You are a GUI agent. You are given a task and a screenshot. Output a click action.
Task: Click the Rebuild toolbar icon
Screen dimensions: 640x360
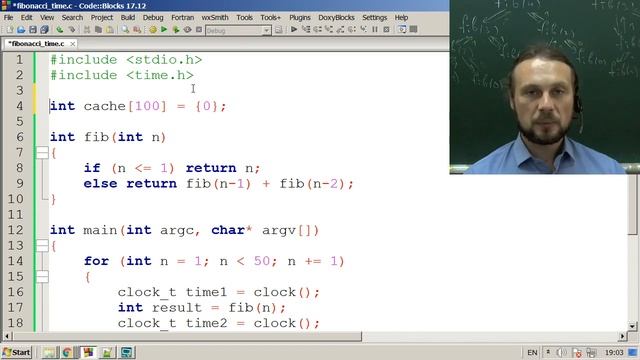tap(187, 30)
